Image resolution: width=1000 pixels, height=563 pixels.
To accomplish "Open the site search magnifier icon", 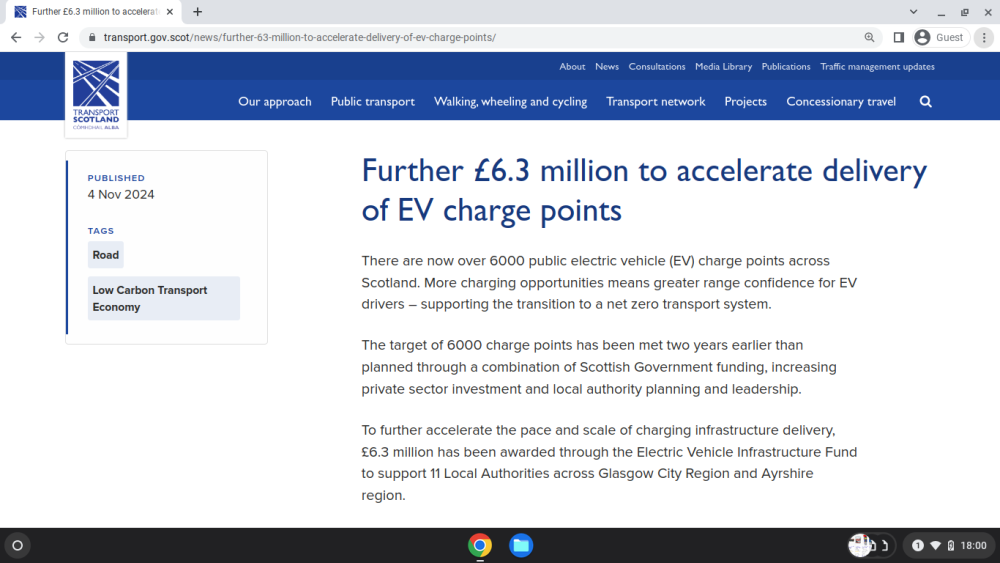I will click(925, 101).
